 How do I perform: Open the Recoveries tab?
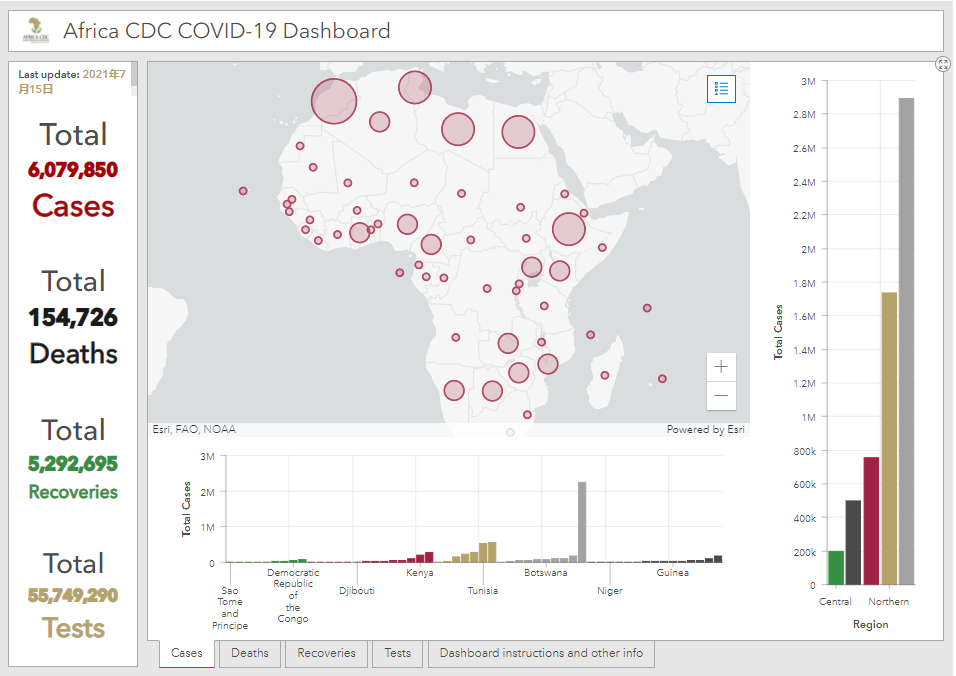pyautogui.click(x=326, y=653)
